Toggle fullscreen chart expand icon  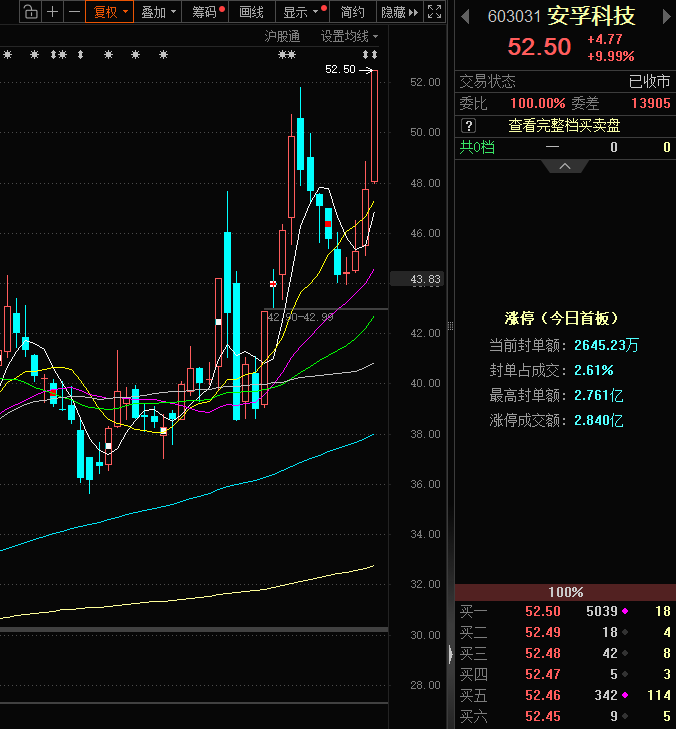(434, 12)
